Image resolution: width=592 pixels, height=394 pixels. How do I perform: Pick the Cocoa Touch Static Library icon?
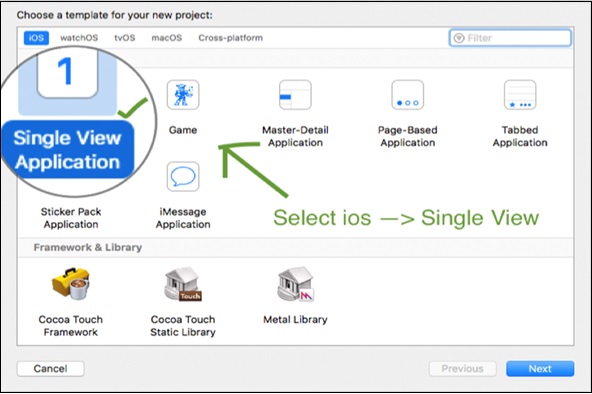point(183,284)
